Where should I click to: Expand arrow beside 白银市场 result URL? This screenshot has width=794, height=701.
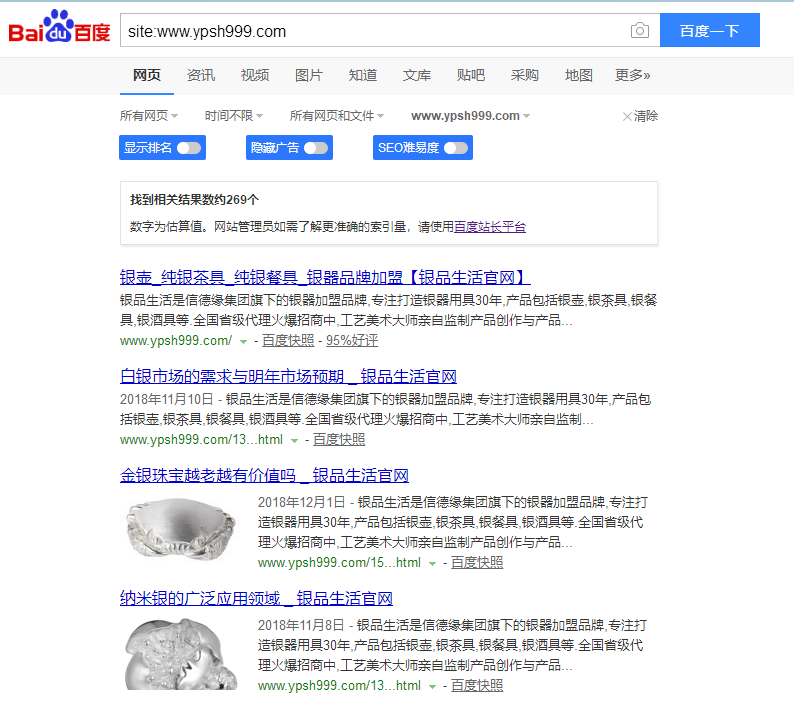point(294,441)
